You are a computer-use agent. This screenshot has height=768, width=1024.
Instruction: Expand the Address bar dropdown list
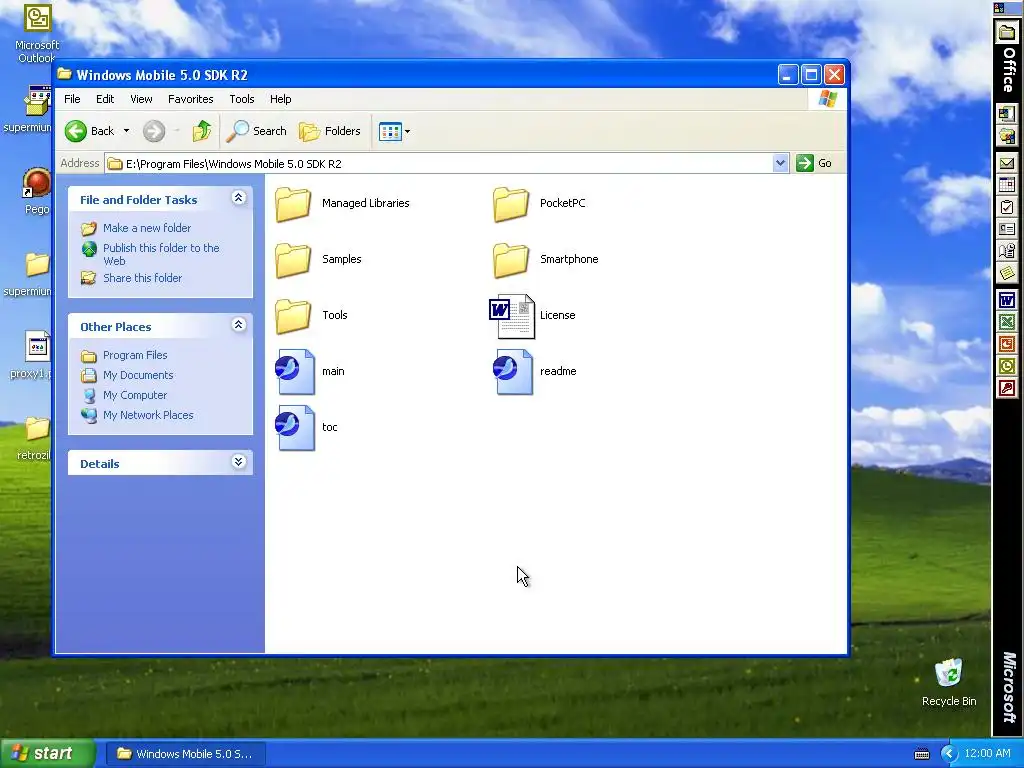point(780,163)
